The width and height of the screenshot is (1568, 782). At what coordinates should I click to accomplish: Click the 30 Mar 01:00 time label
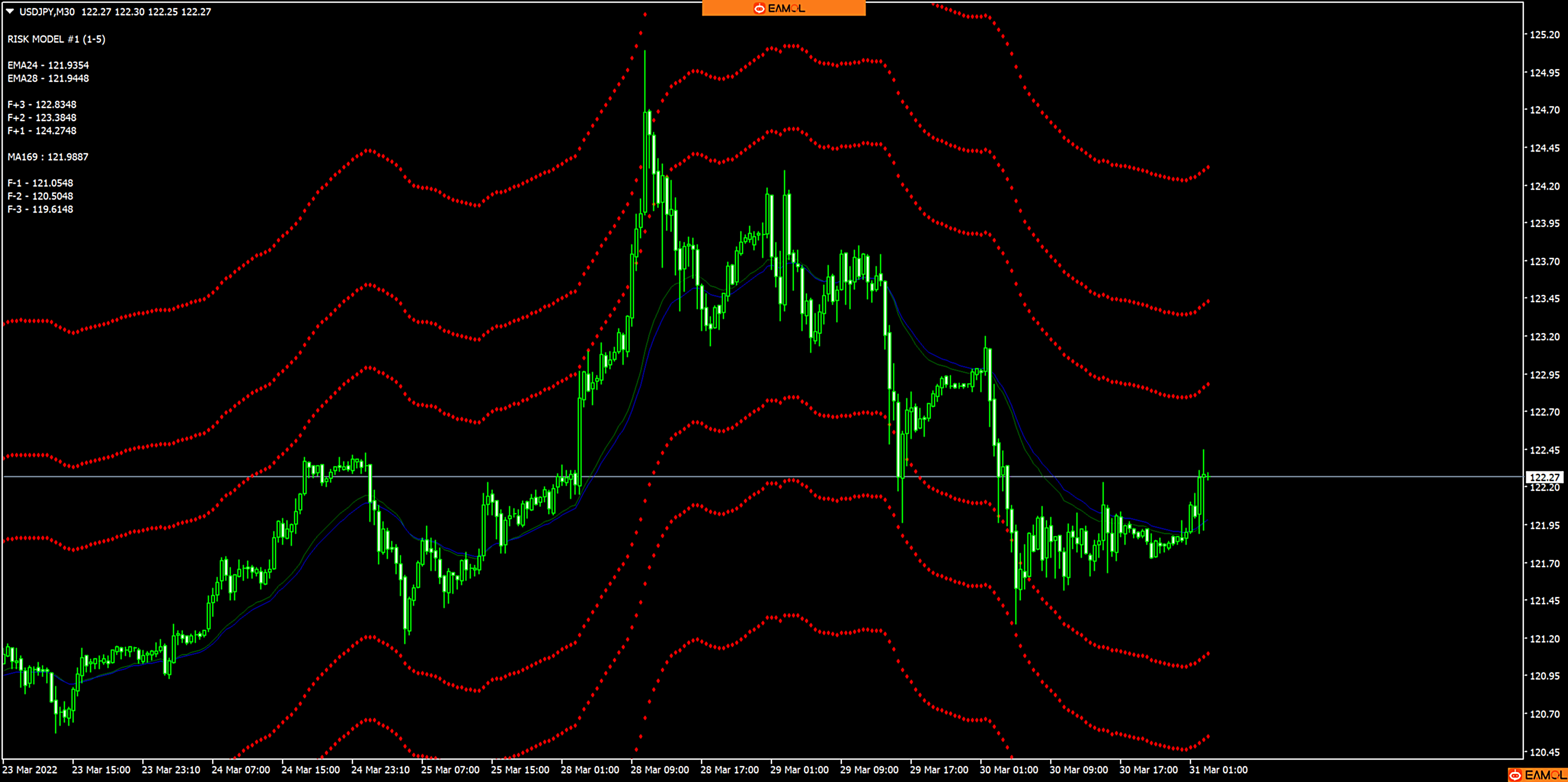click(x=1009, y=770)
